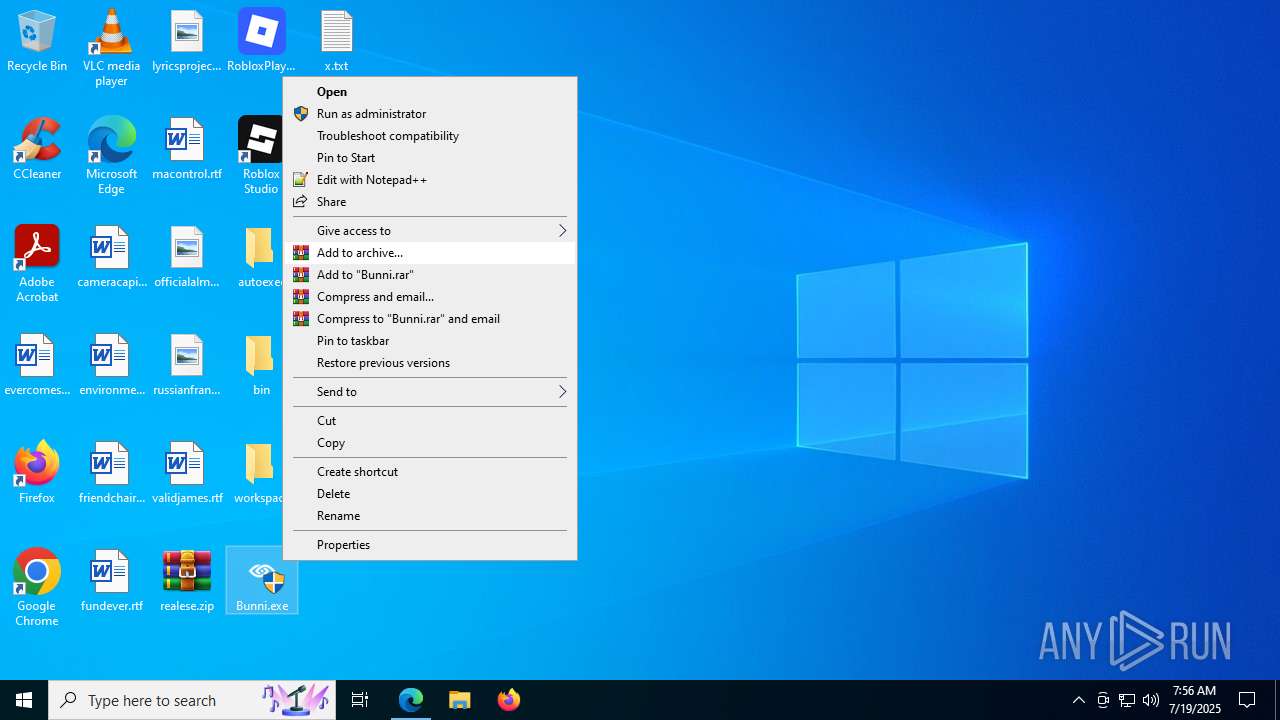Select the x.txt text file
The width and height of the screenshot is (1280, 720).
click(x=336, y=41)
